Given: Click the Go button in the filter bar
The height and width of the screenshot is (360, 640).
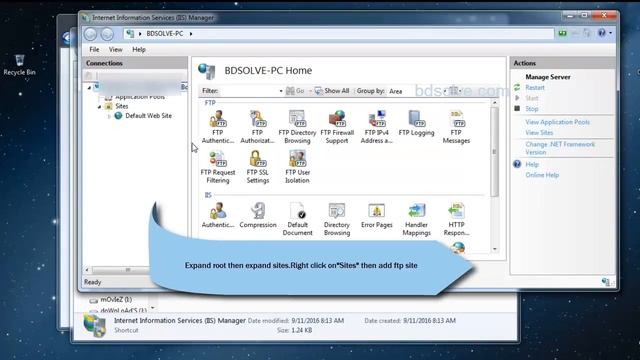Looking at the screenshot, I should (x=296, y=91).
